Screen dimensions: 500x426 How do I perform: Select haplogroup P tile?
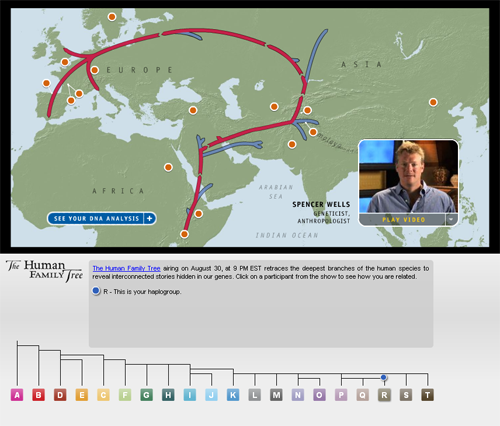coord(341,395)
